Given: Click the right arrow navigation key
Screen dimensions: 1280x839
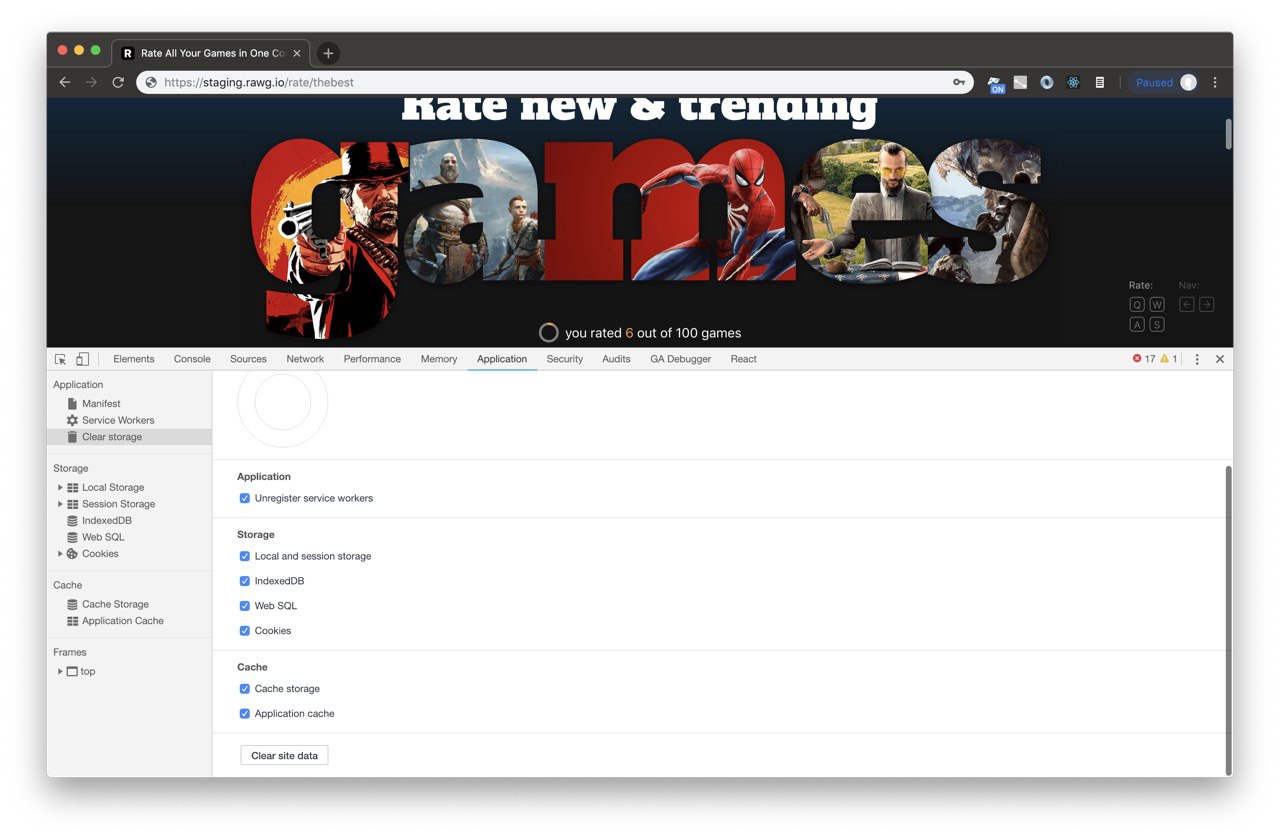Looking at the screenshot, I should [1207, 305].
